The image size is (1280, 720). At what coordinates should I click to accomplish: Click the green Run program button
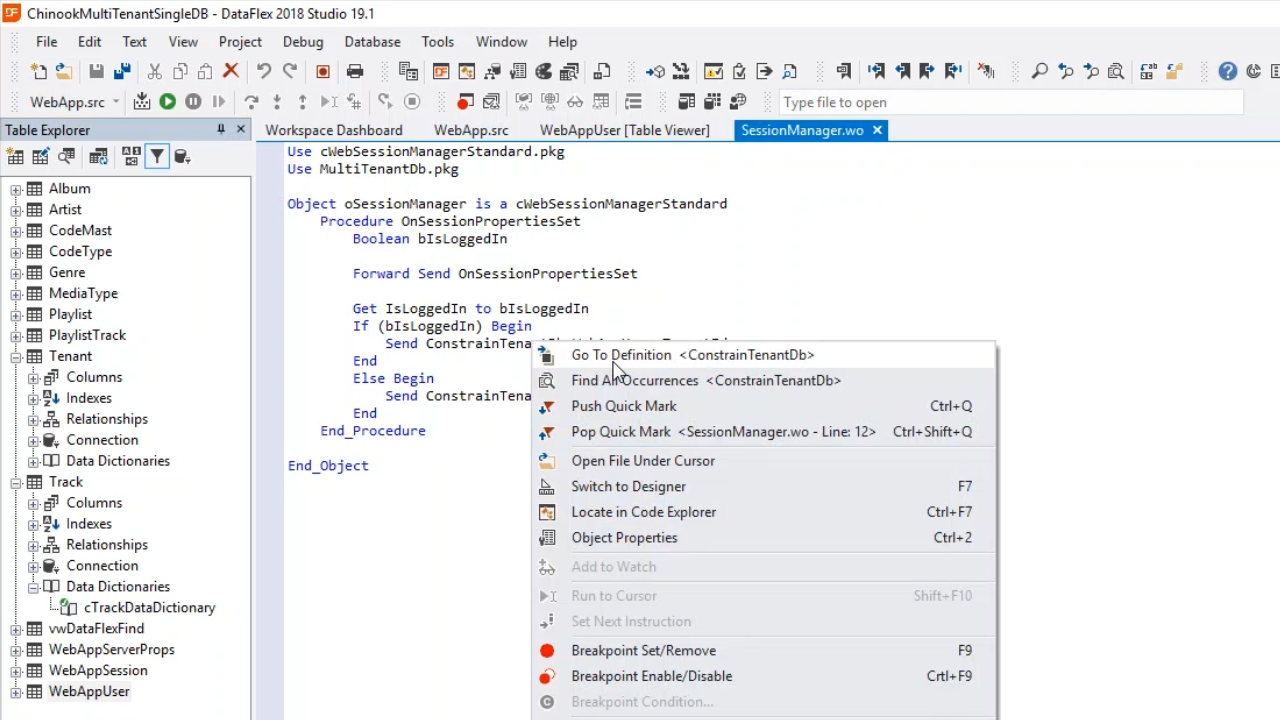tap(167, 102)
